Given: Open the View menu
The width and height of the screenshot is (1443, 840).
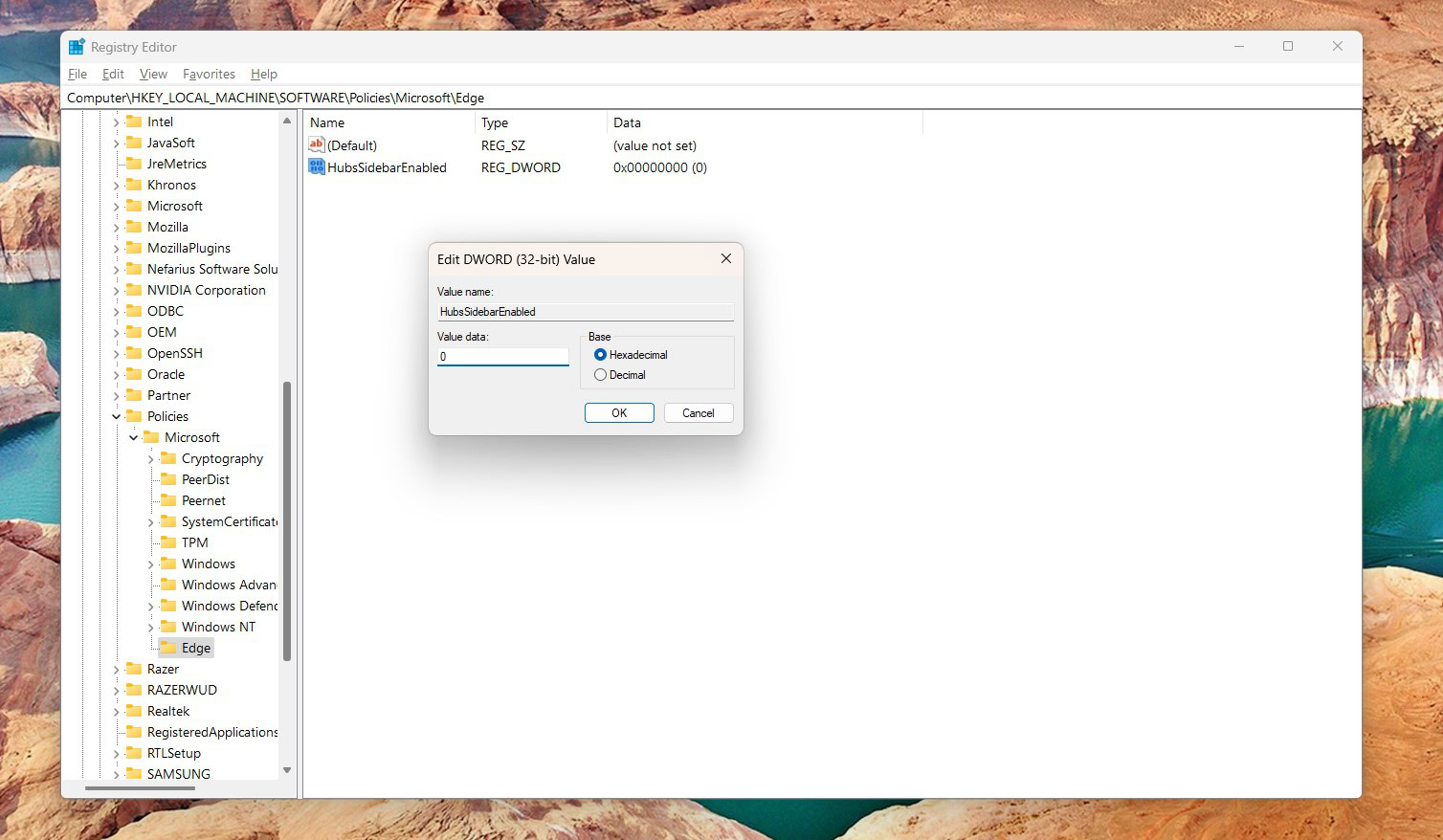Looking at the screenshot, I should click(153, 74).
